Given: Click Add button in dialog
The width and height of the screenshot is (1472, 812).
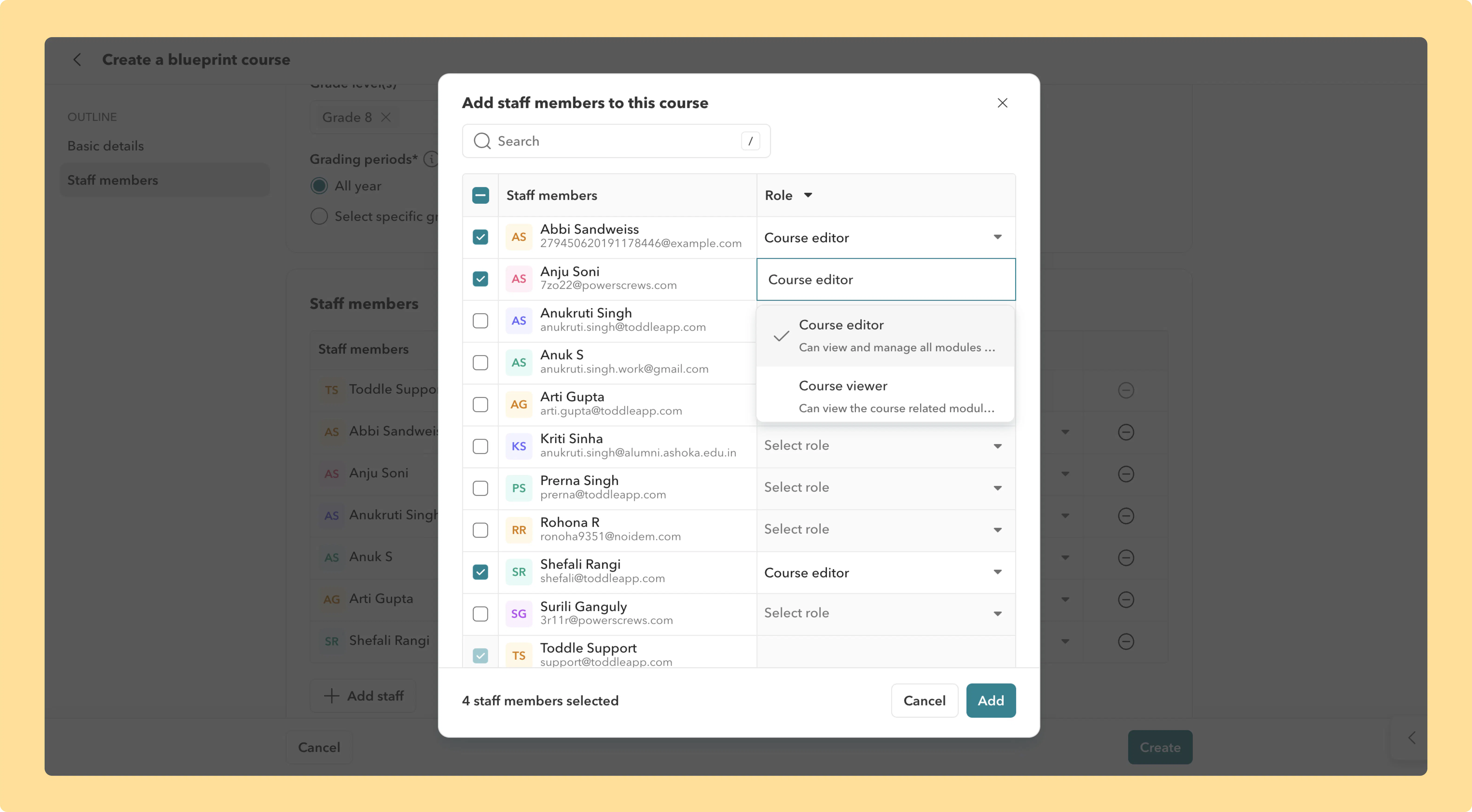Looking at the screenshot, I should [x=991, y=701].
